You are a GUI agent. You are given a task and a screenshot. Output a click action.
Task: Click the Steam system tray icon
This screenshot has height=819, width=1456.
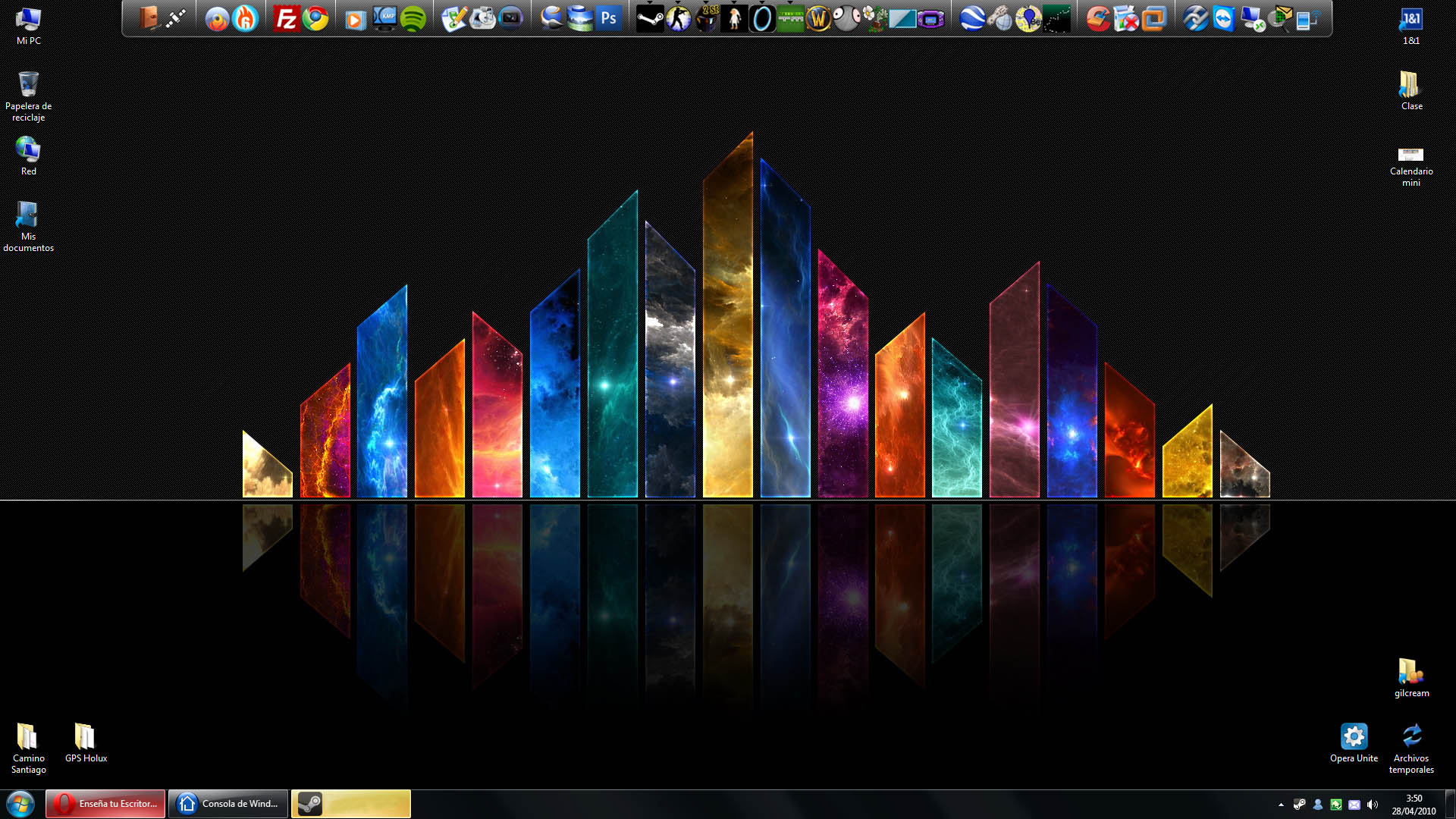pos(1300,805)
